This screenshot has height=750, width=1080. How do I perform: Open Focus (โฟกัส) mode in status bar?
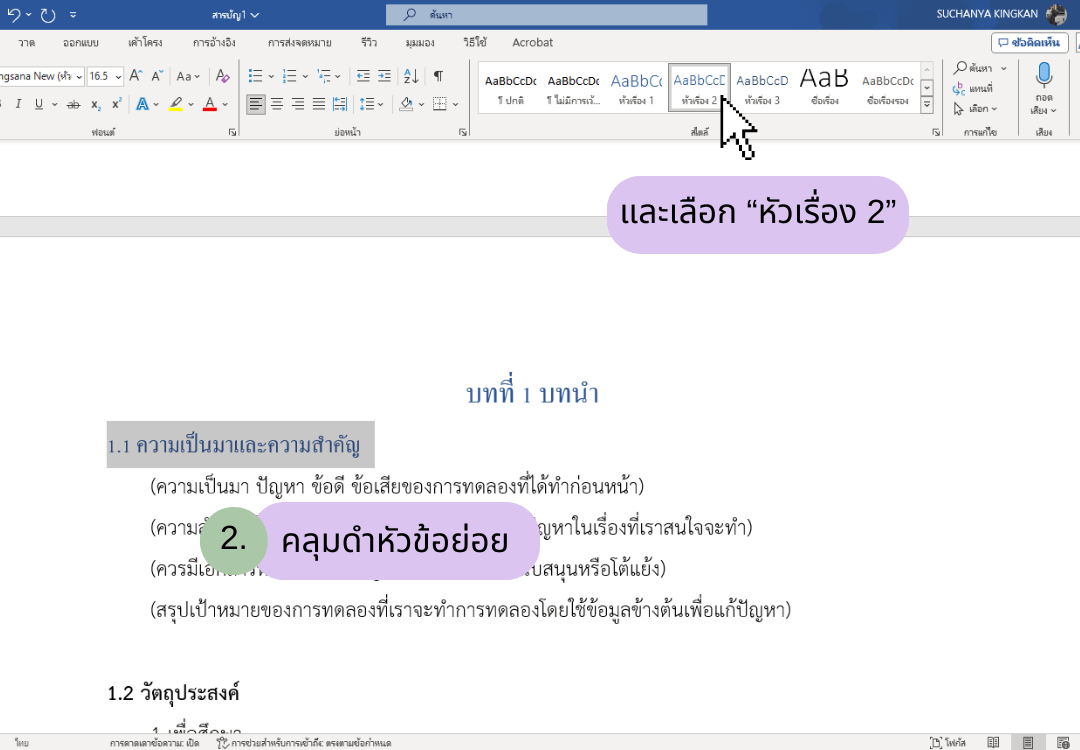[x=948, y=742]
